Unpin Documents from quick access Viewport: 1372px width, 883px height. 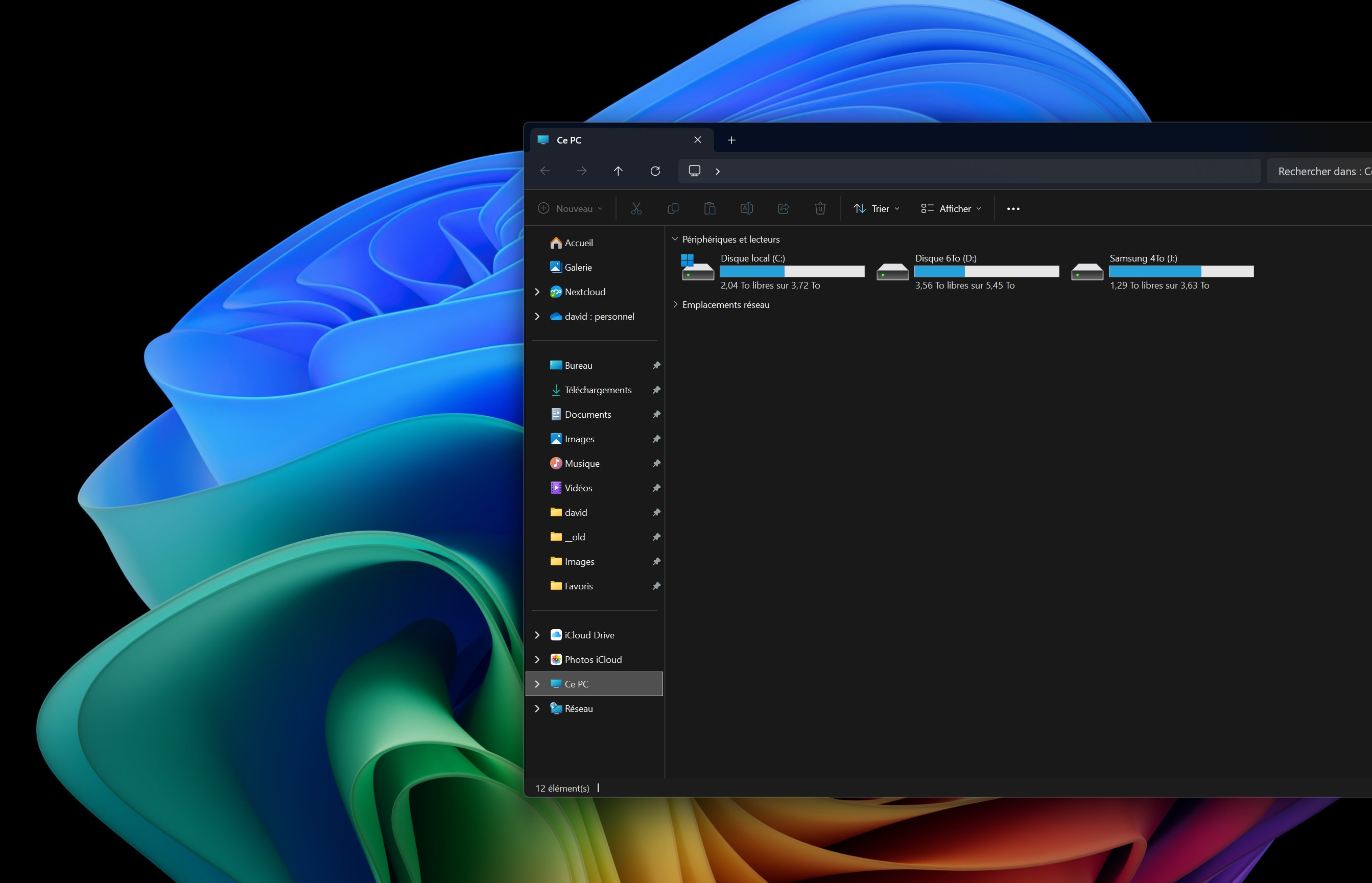[656, 414]
